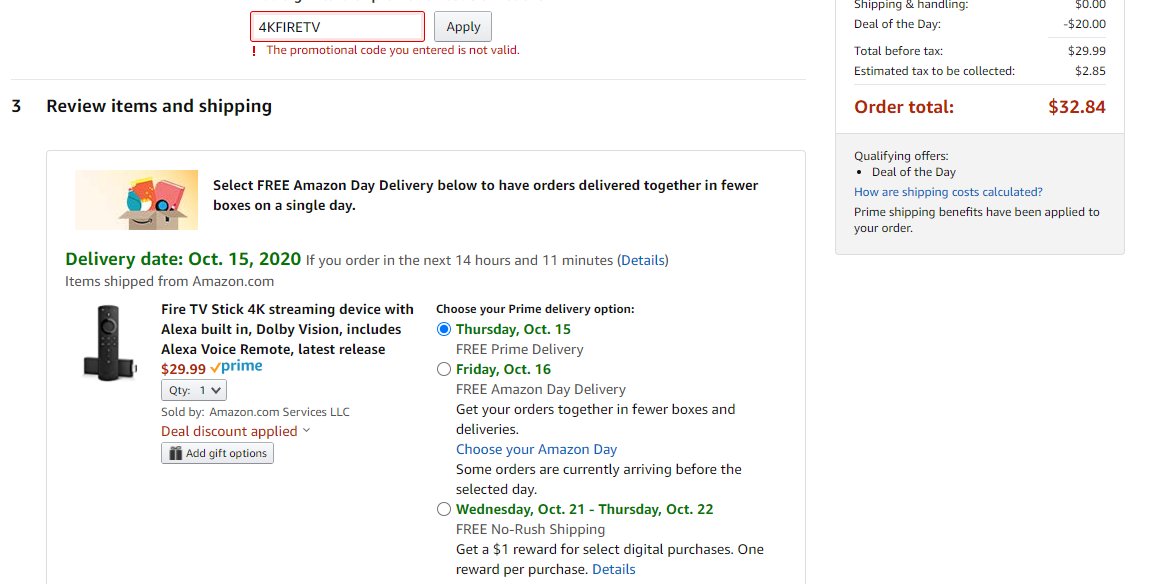Click the Add gift options button
Viewport: 1167px width, 584px height.
217,453
